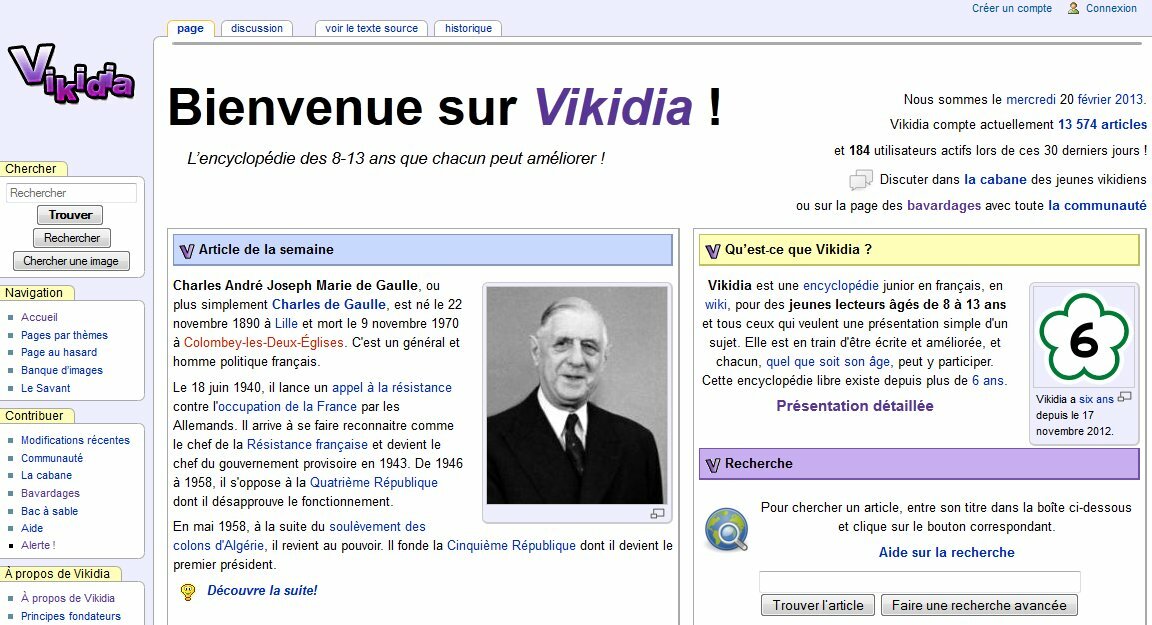Click the mercredi date link

point(1031,99)
